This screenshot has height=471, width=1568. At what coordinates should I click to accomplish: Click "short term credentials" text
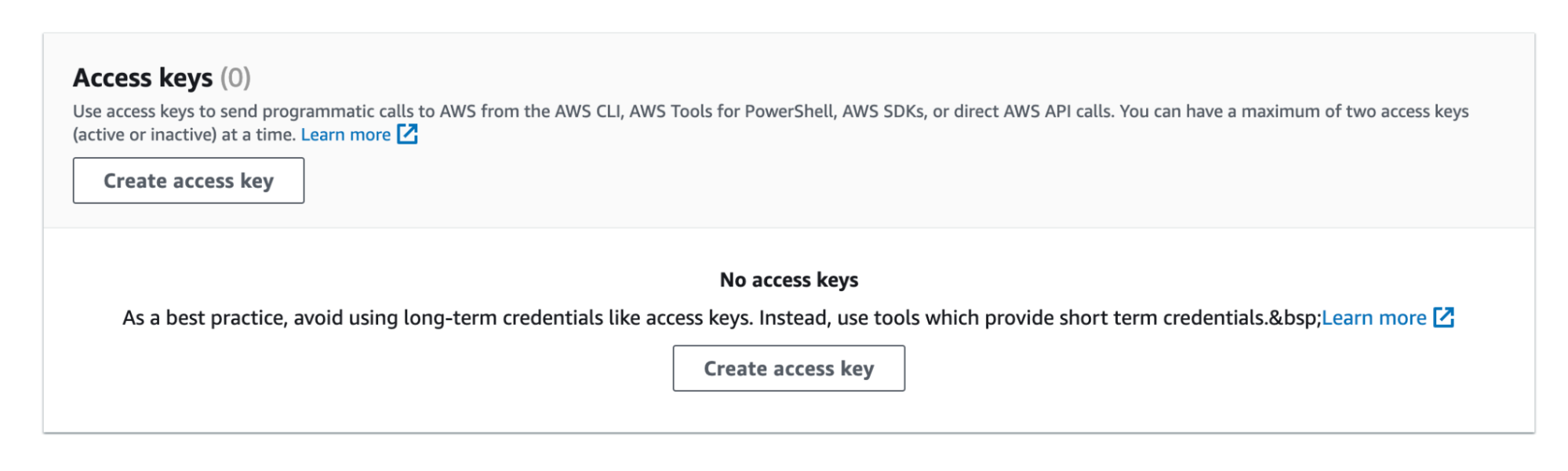point(1162,318)
